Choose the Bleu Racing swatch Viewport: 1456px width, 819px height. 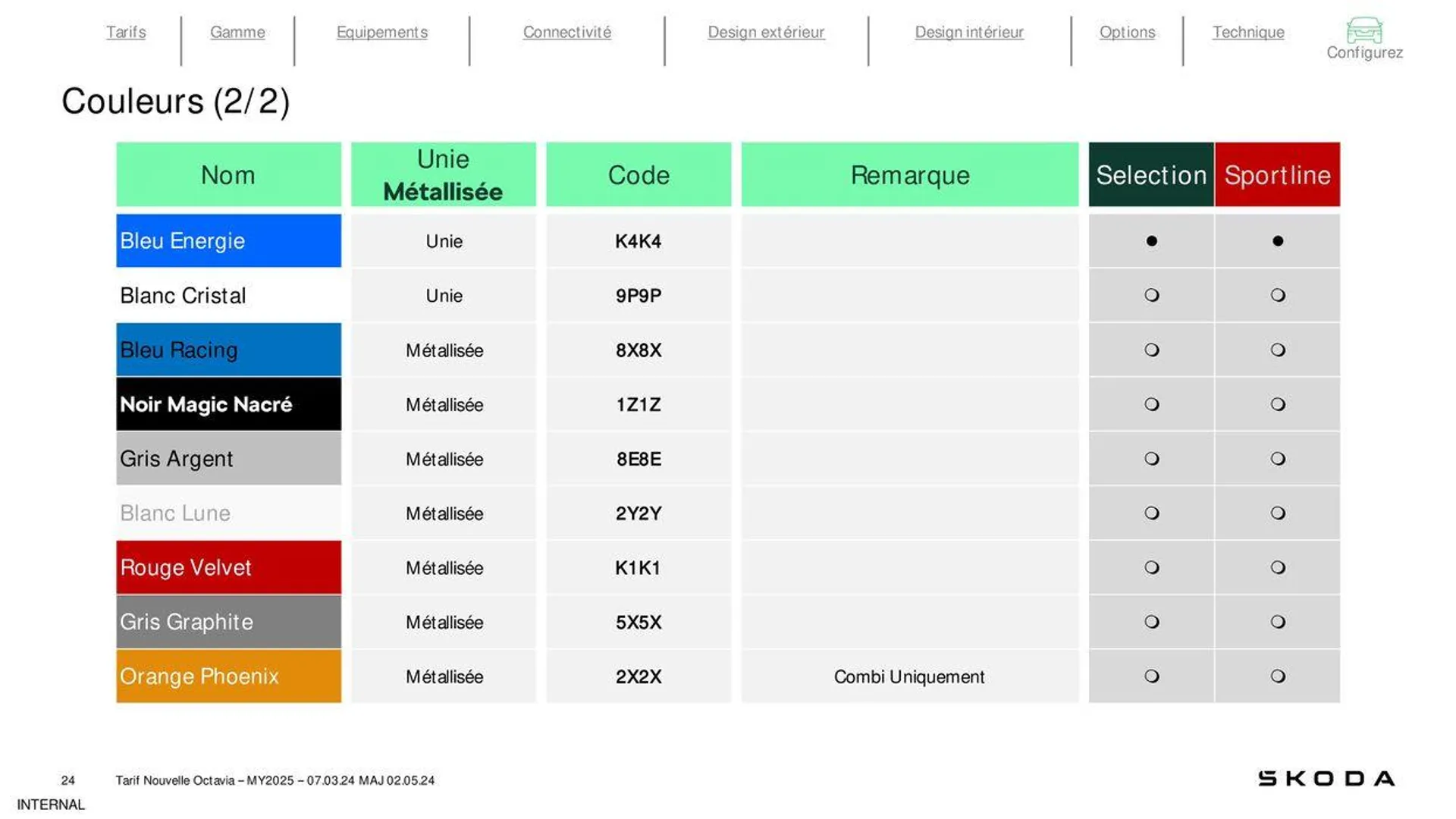pos(228,350)
